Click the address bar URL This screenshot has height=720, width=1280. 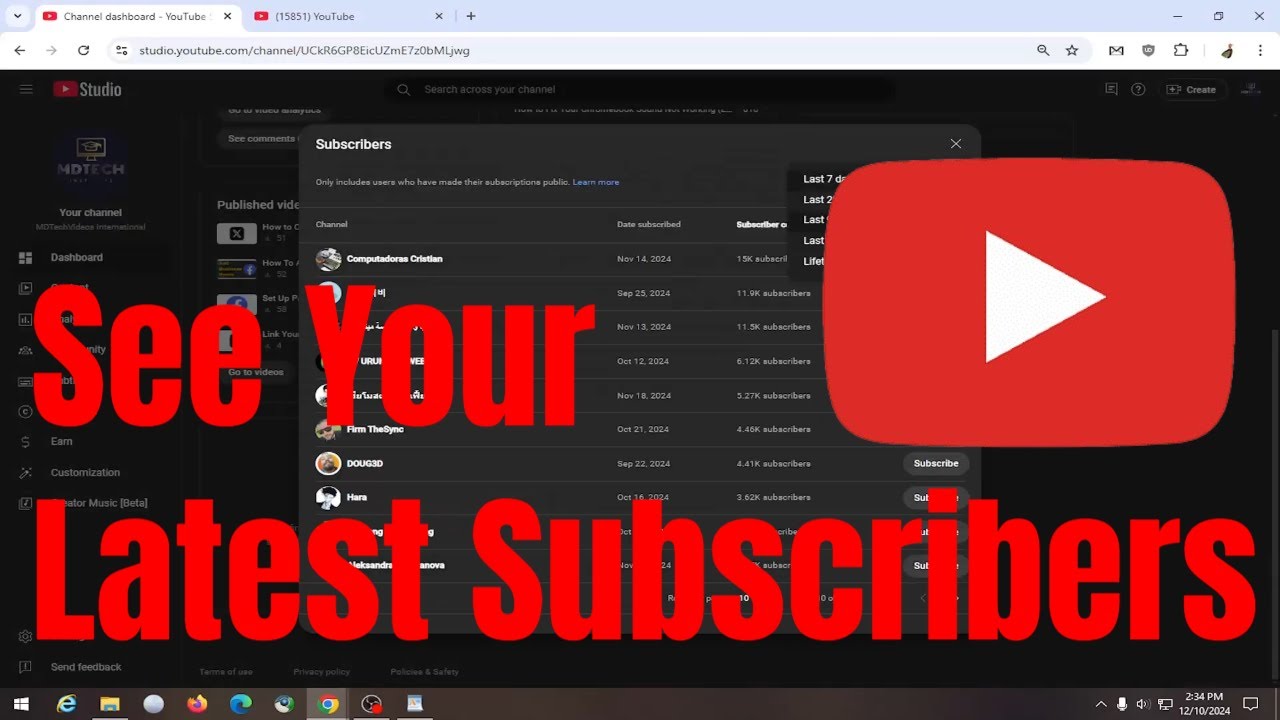[304, 50]
